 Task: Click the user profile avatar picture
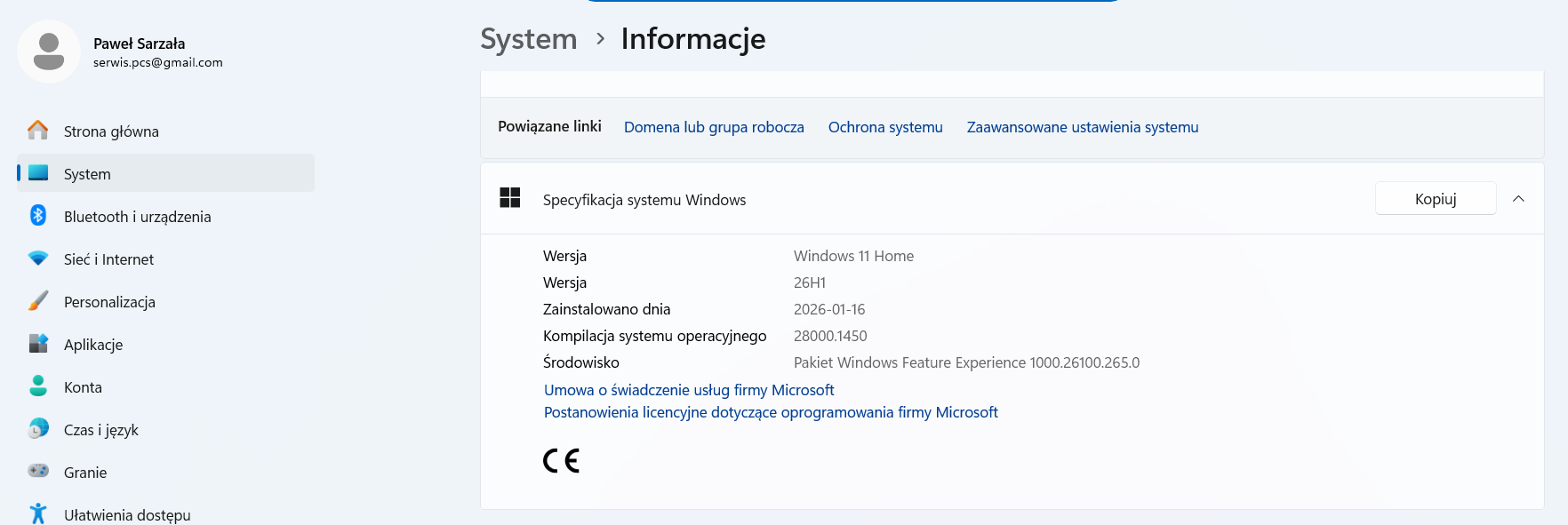tap(49, 52)
